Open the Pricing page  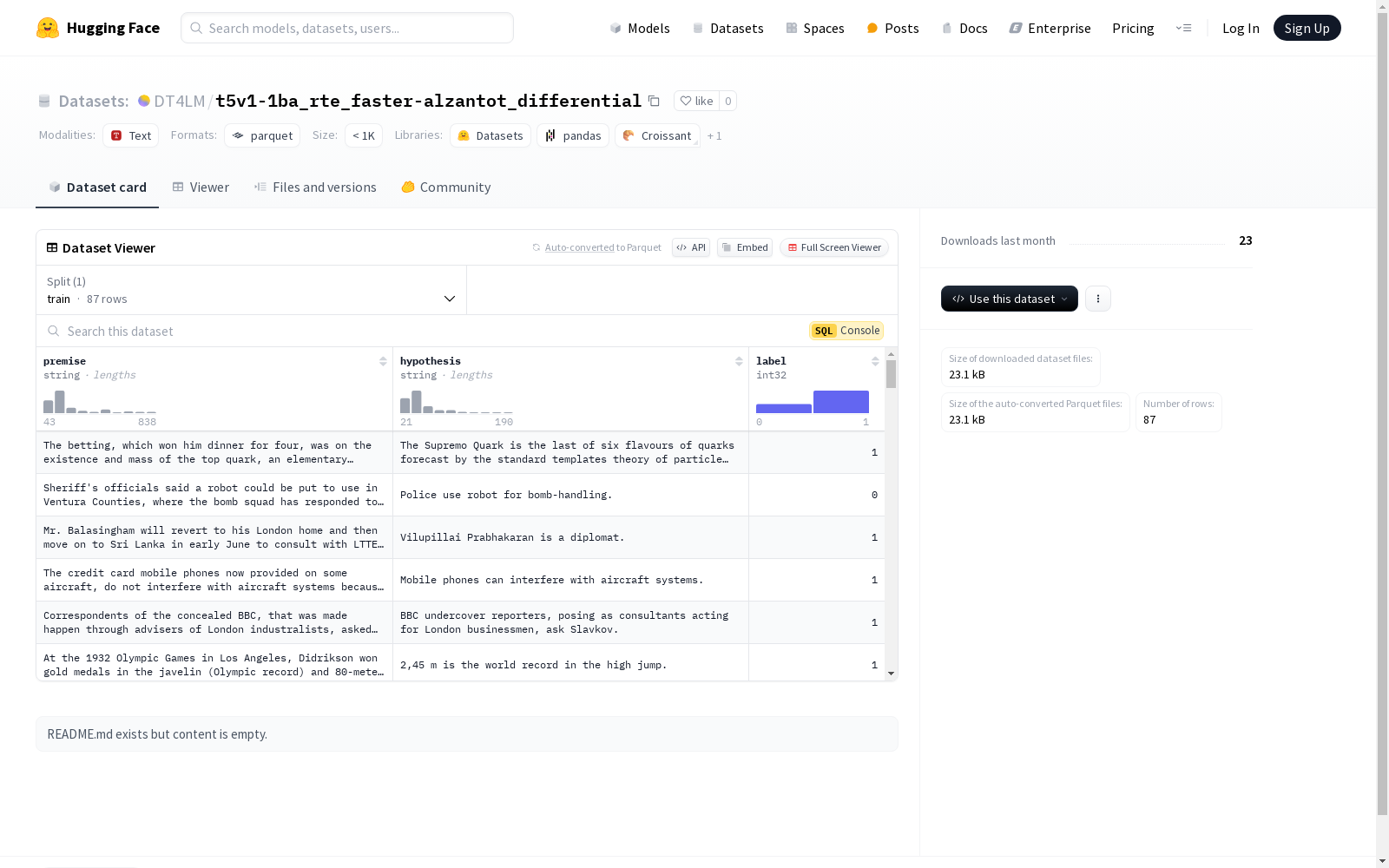[1133, 28]
